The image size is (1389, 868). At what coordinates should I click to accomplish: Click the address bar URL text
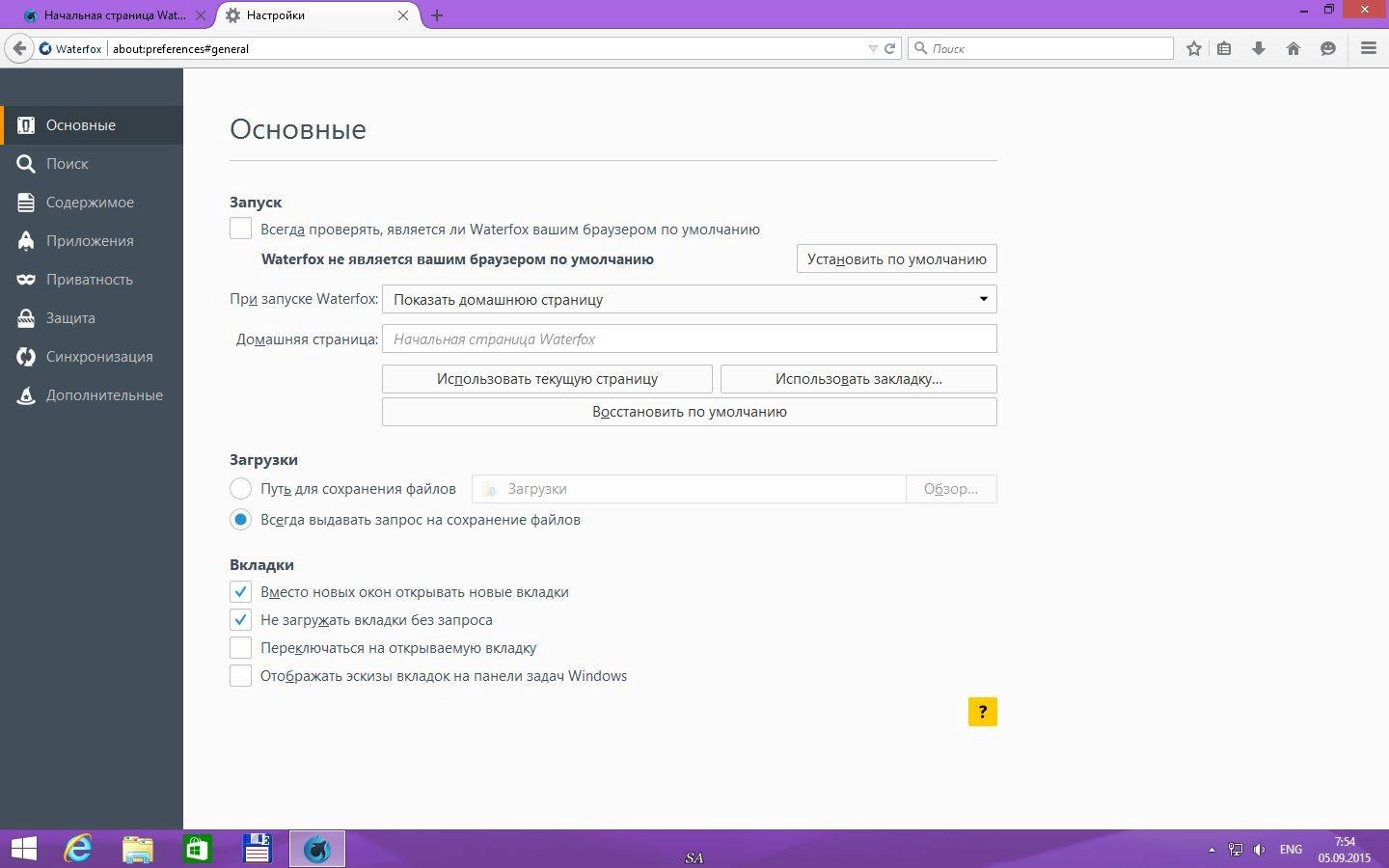180,48
